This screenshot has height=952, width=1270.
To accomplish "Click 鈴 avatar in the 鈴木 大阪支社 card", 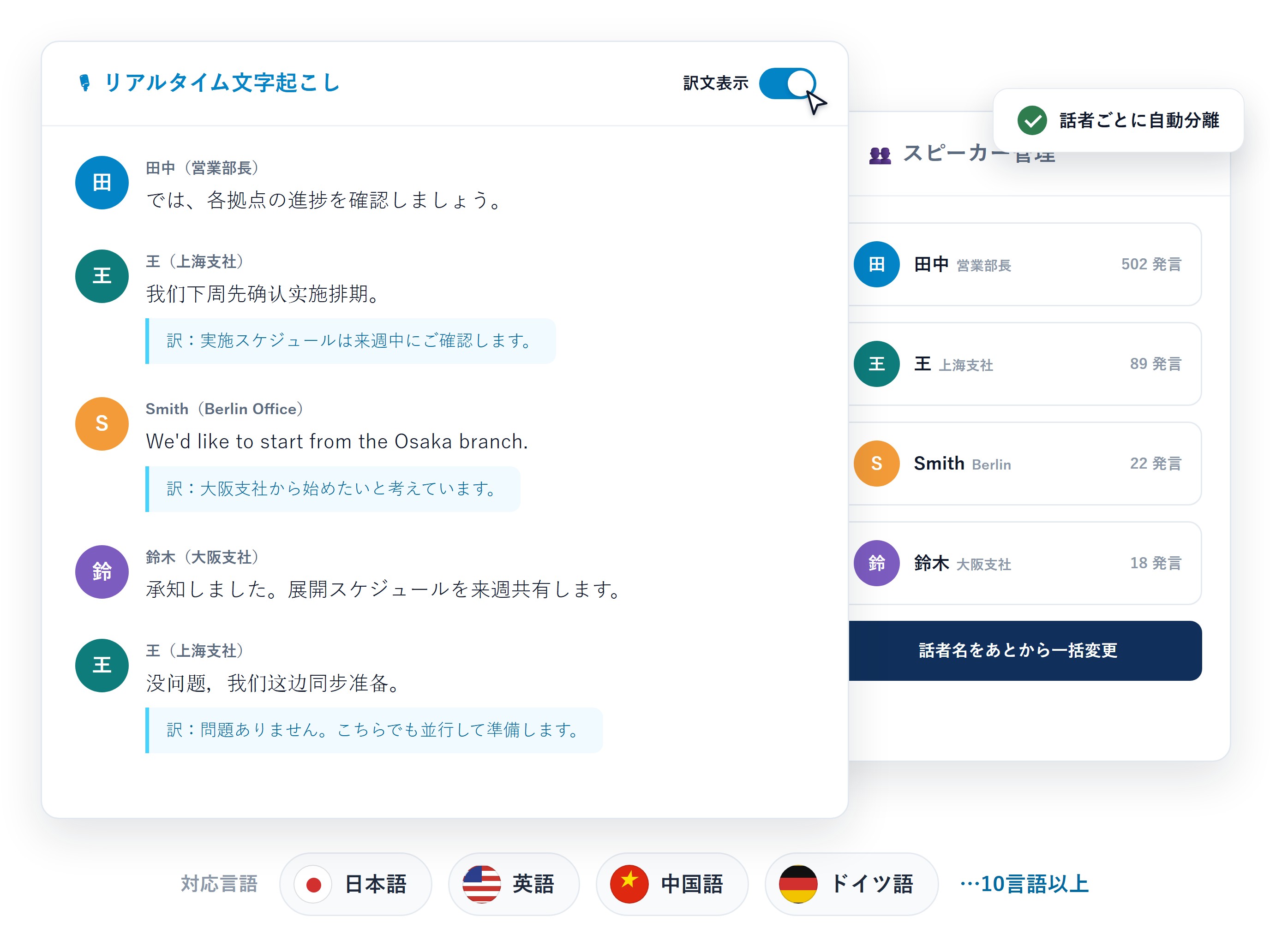I will (x=876, y=563).
